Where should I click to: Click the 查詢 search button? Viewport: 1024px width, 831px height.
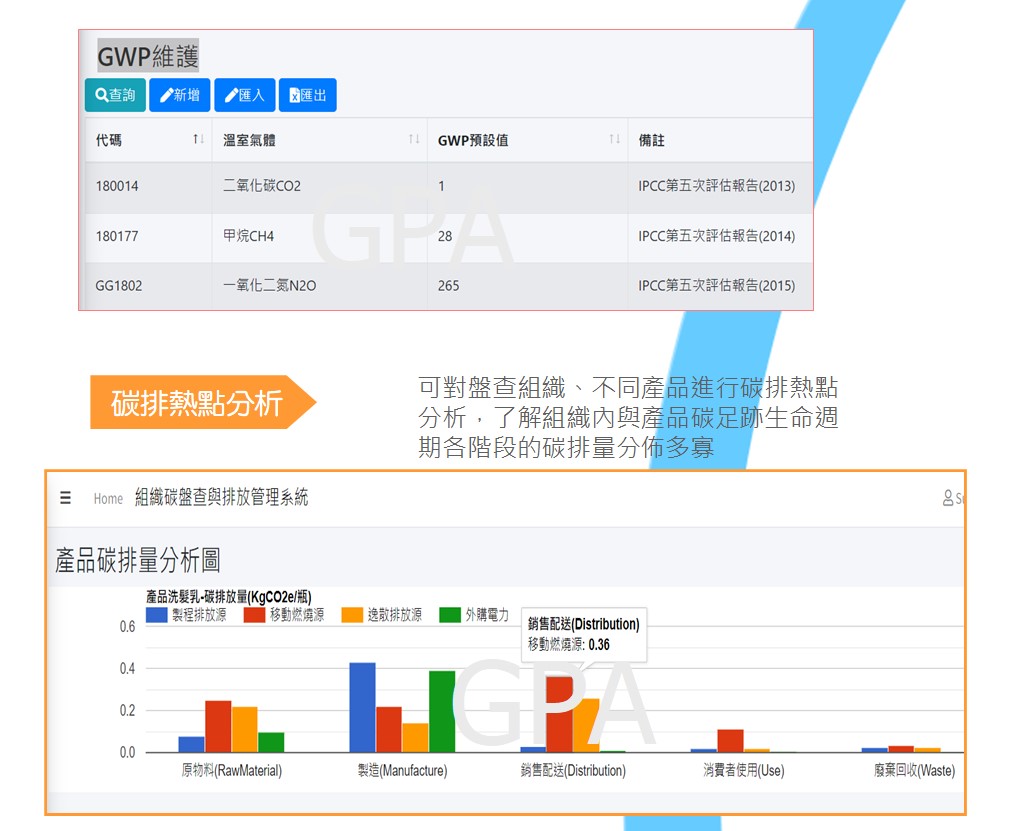[x=115, y=95]
